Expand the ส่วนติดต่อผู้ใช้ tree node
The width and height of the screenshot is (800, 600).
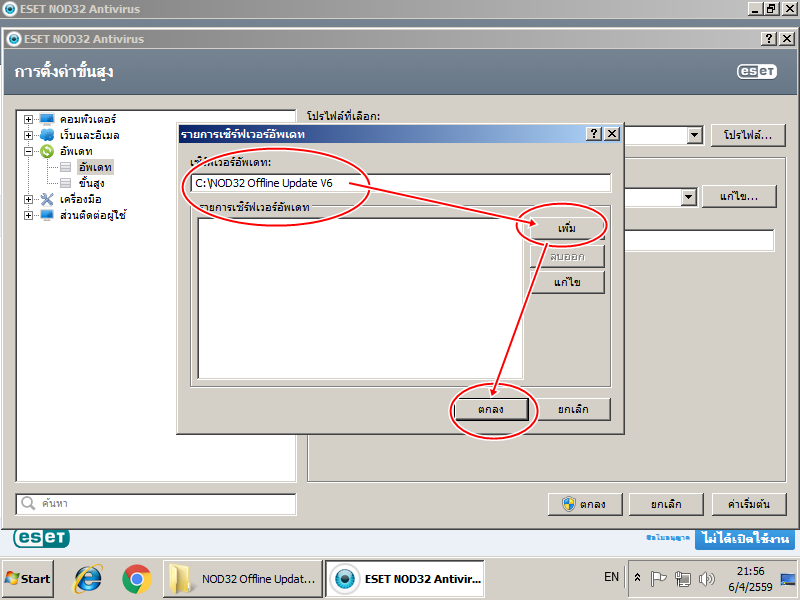29,215
